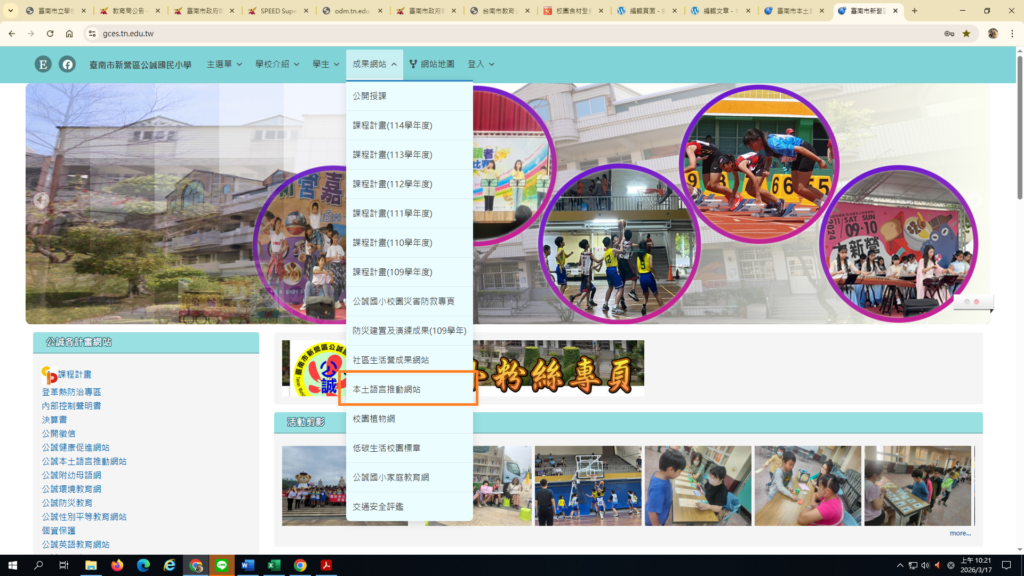
Task: Collapse the 成果網站 menu
Action: 374,64
